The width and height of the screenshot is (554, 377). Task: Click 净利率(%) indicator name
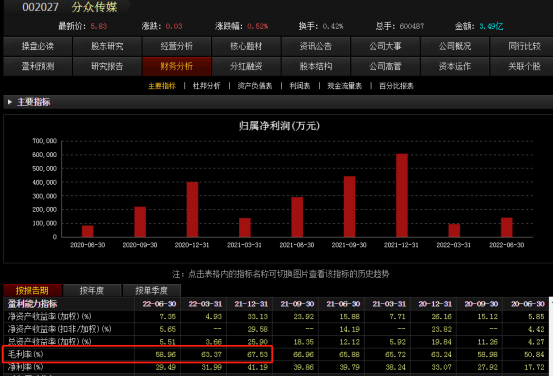pos(25,367)
